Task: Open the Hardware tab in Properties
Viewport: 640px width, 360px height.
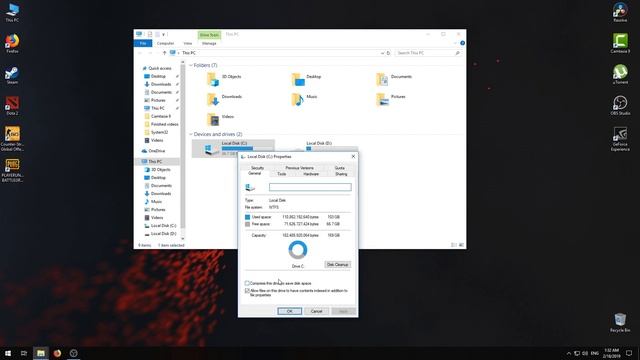Action: [311, 174]
